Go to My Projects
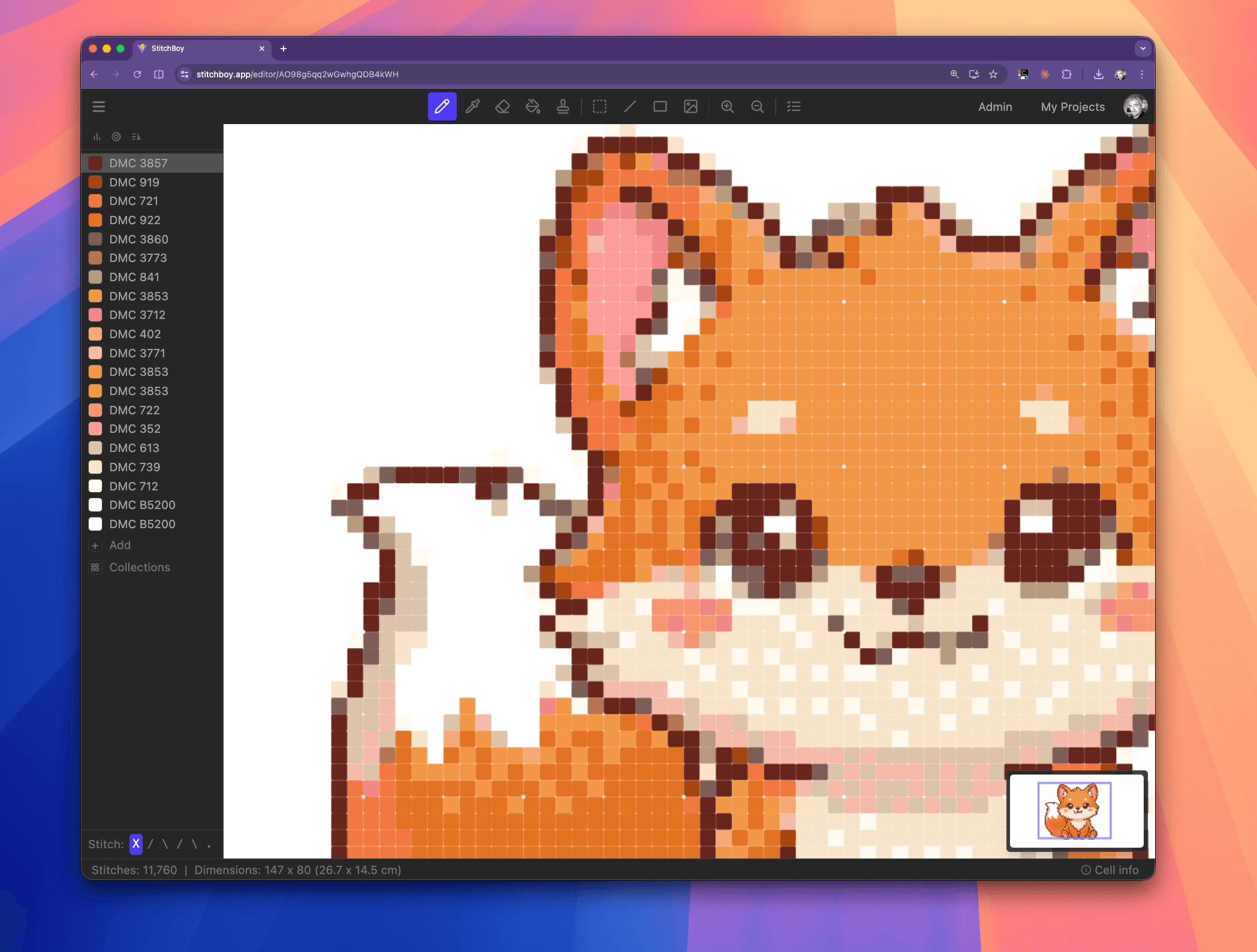This screenshot has height=952, width=1257. click(x=1072, y=107)
